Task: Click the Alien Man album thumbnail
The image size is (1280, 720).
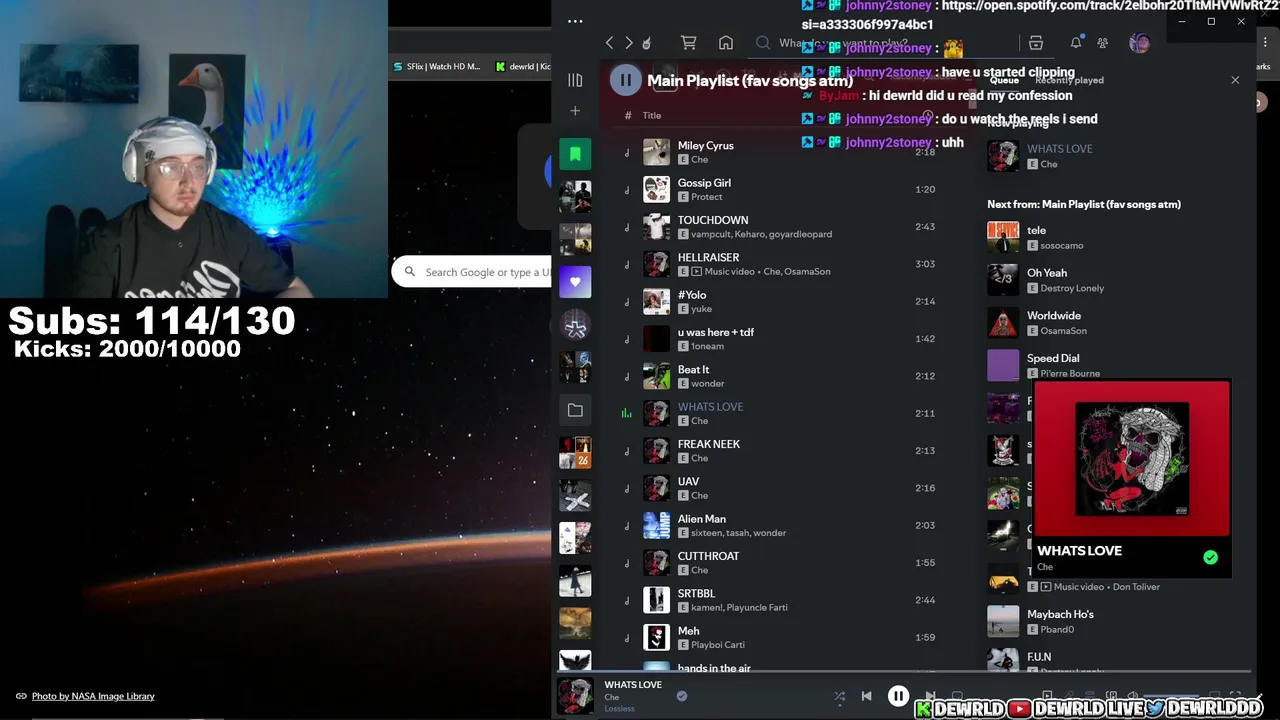Action: pyautogui.click(x=656, y=525)
